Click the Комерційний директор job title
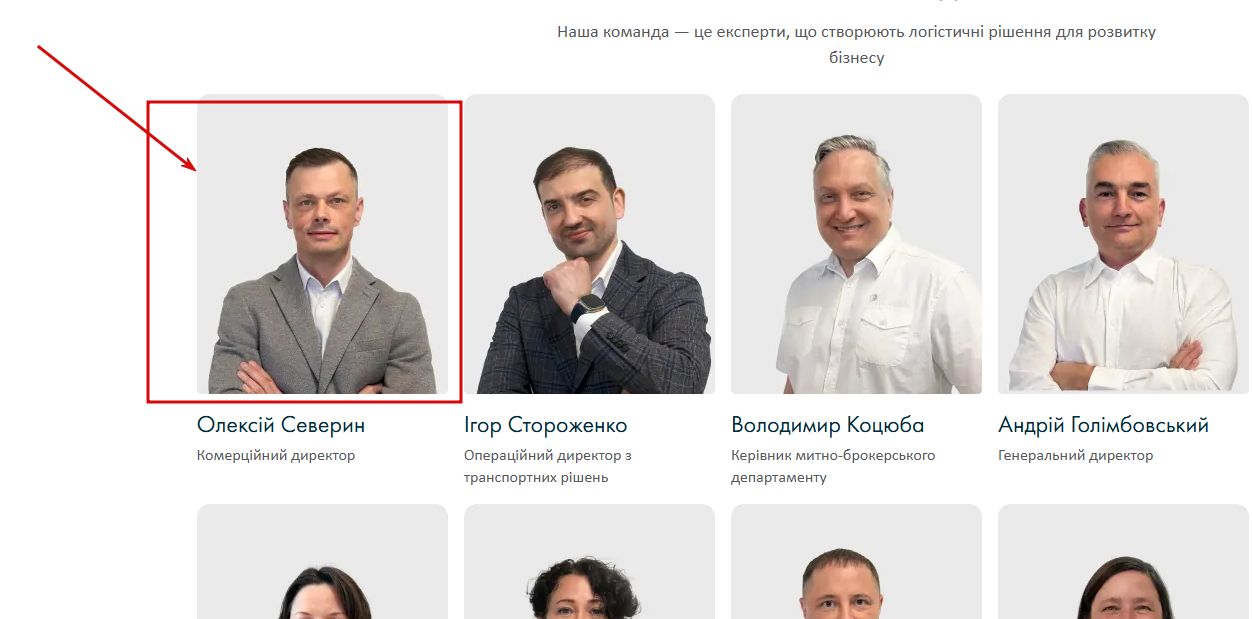The width and height of the screenshot is (1252, 619). [276, 455]
